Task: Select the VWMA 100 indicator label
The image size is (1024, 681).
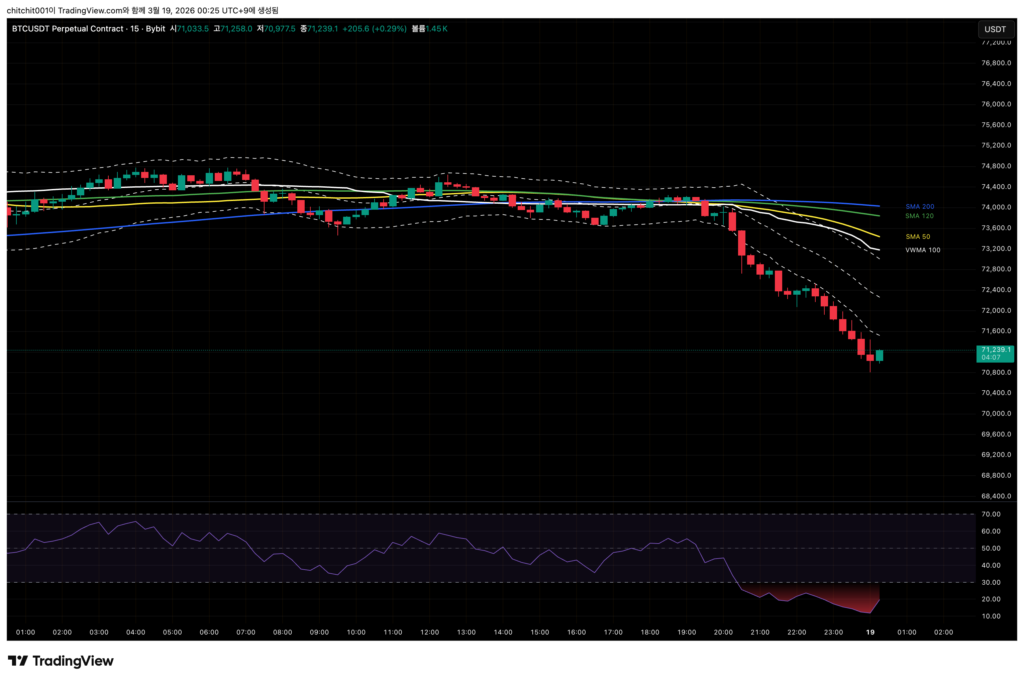Action: point(922,249)
